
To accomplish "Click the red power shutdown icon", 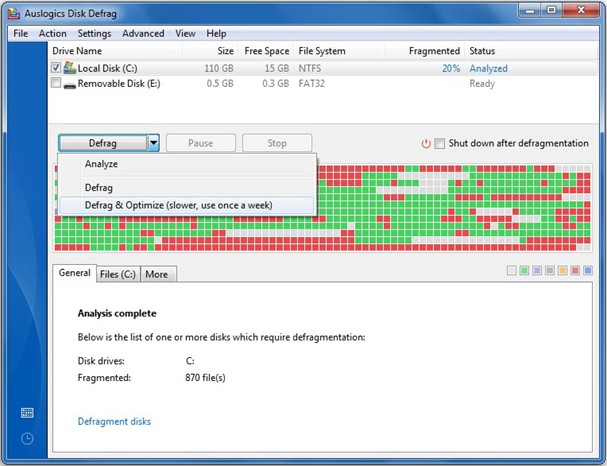I will pyautogui.click(x=426, y=144).
